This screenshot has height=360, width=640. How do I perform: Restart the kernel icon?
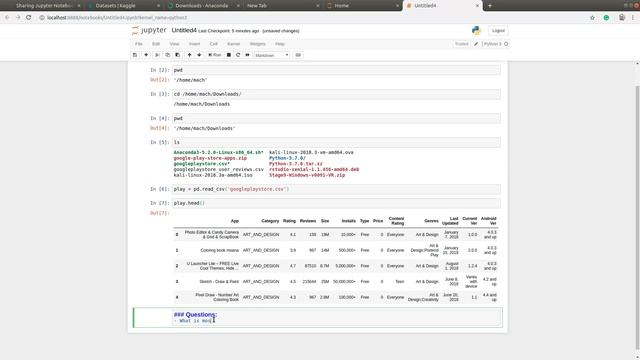238,55
